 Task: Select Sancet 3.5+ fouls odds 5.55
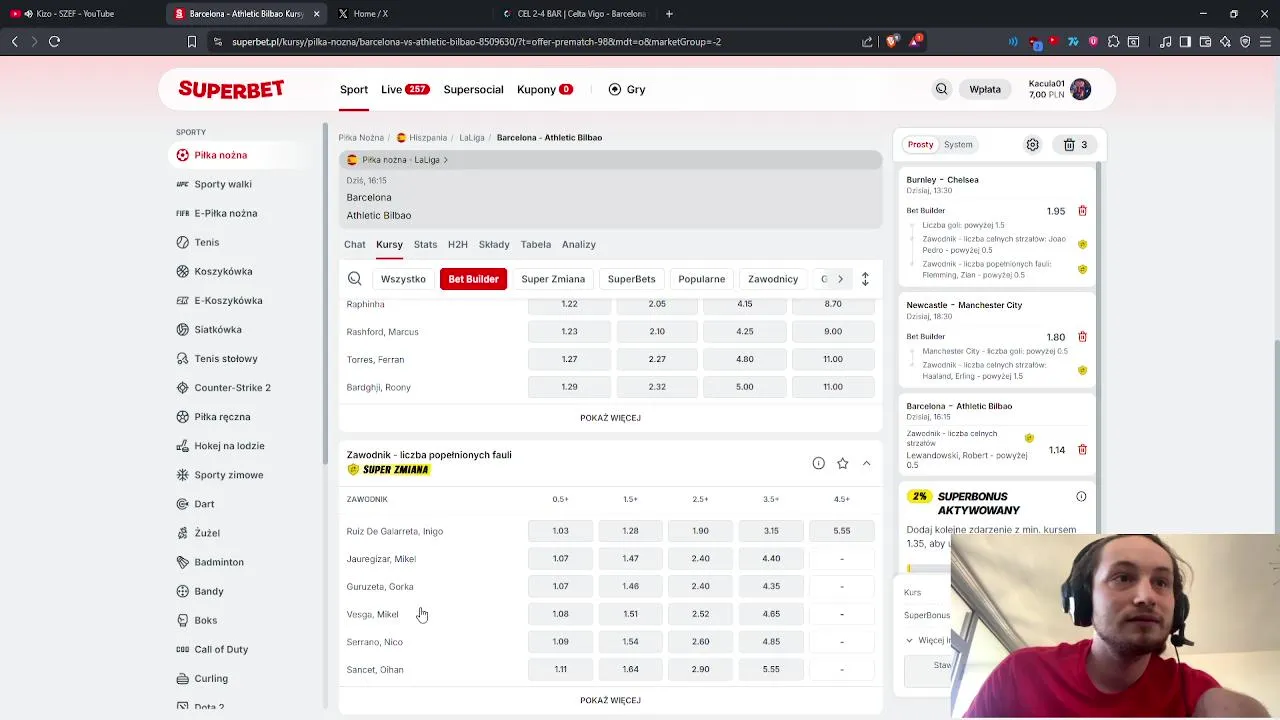click(771, 669)
